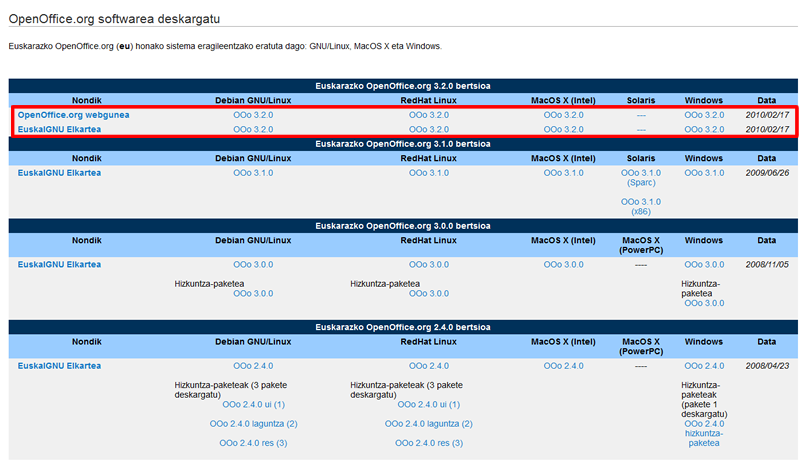Viewport: 800px width, 466px height.
Task: Download OOo 3.0.0 for RedHat Linux
Action: [429, 264]
